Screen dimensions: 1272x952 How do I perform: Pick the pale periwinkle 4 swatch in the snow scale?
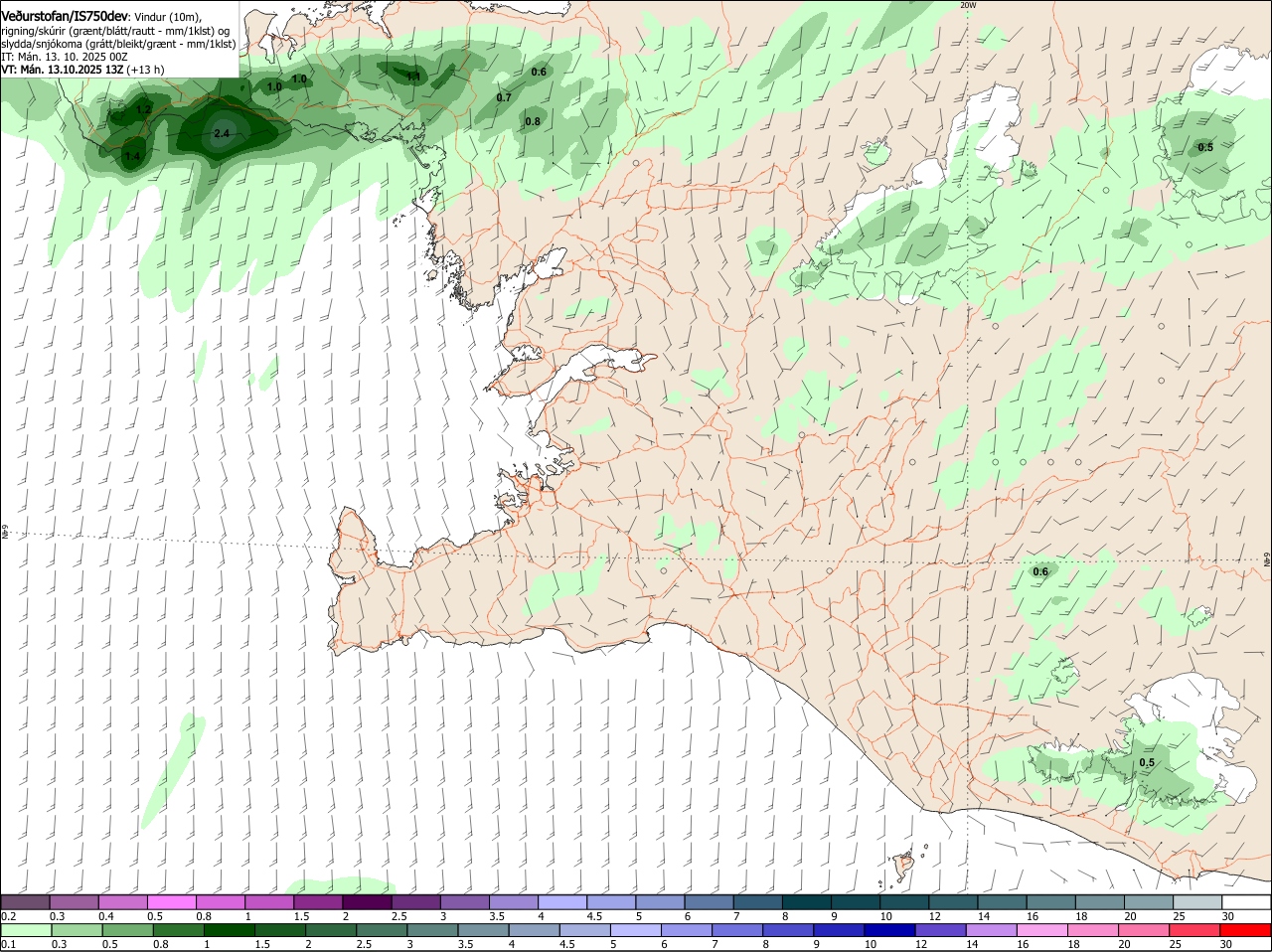[x=562, y=901]
